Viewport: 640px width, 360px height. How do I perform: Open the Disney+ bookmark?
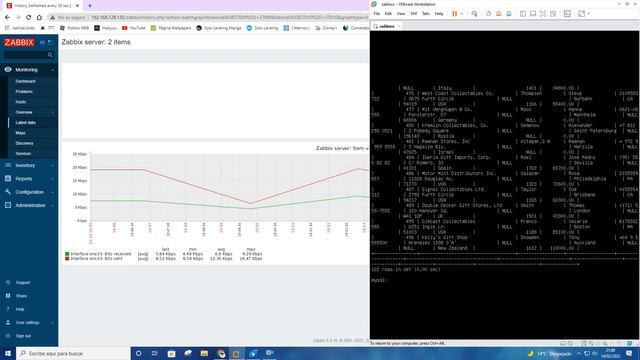(x=327, y=28)
